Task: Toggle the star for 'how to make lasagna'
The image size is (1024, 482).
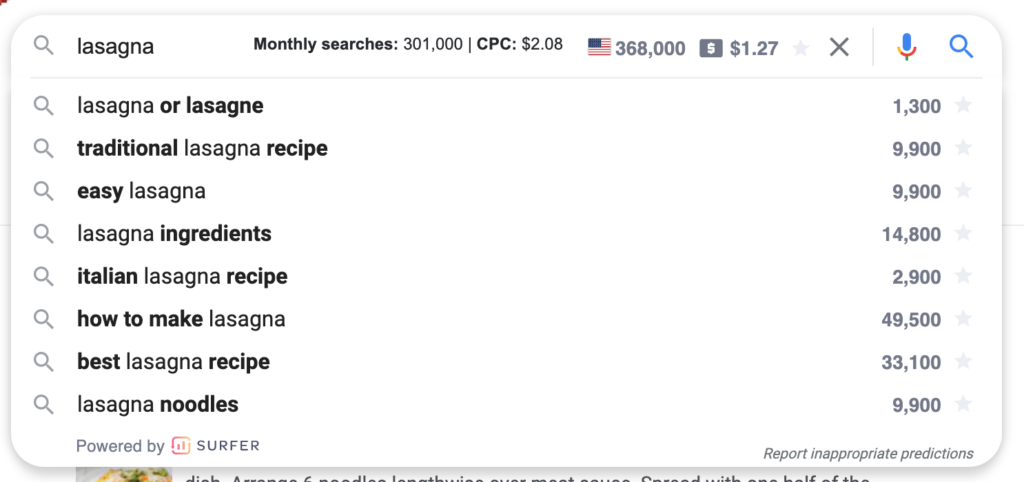Action: (x=963, y=319)
